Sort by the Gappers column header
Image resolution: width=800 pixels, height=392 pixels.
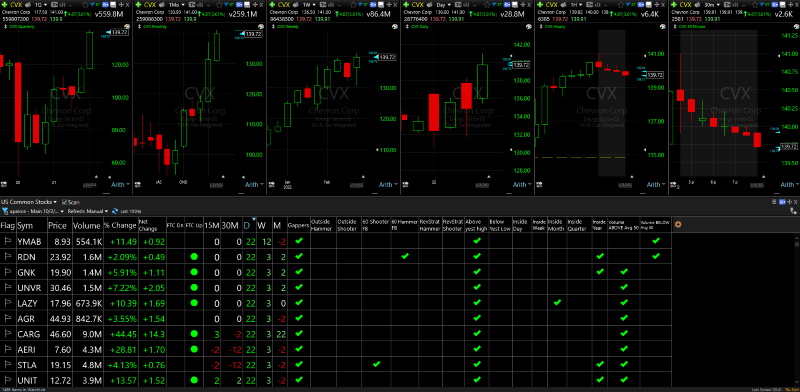pos(298,225)
